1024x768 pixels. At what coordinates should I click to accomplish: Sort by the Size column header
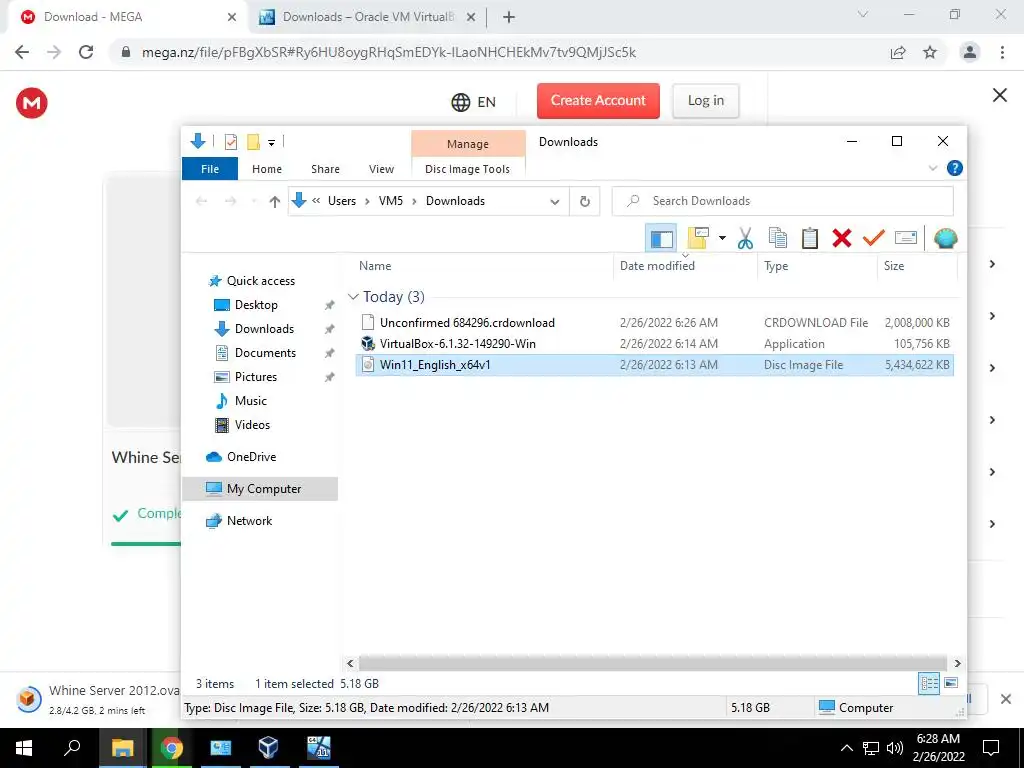pos(893,266)
